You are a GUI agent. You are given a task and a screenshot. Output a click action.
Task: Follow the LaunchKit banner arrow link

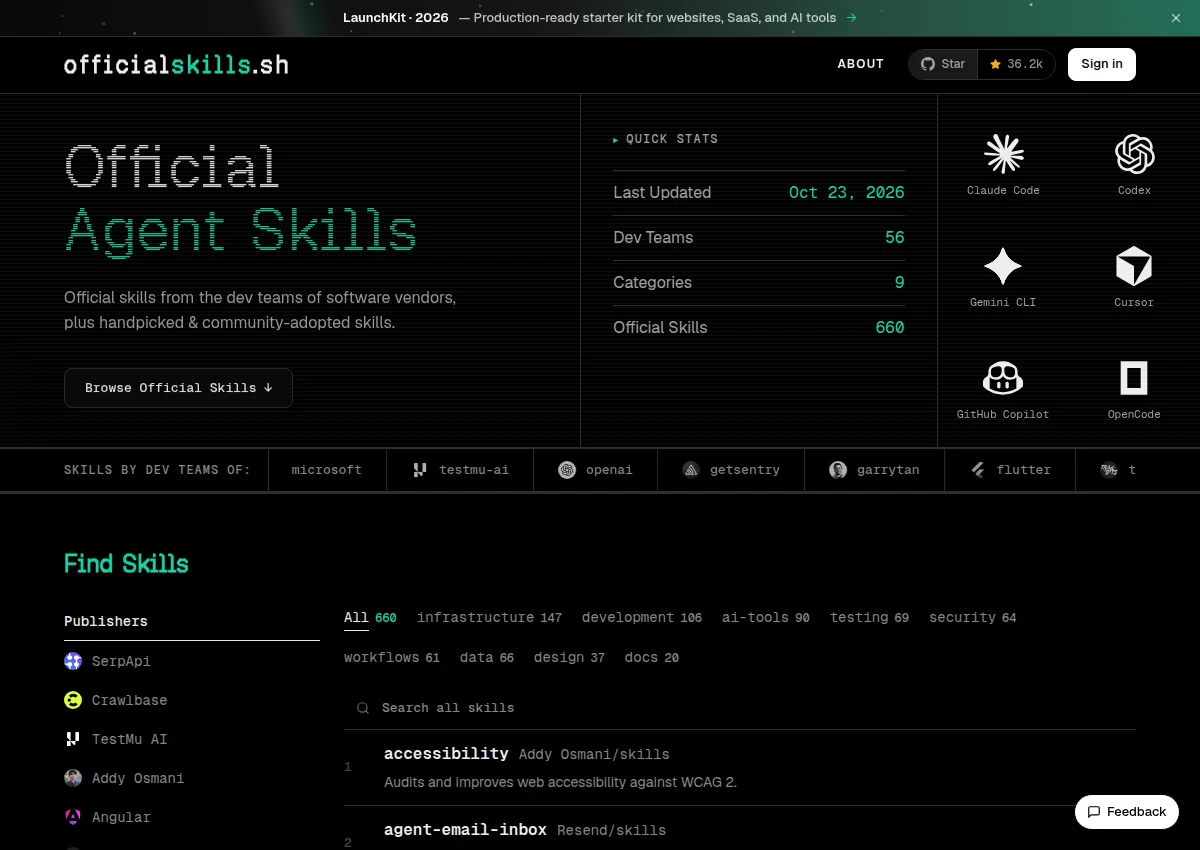[852, 18]
